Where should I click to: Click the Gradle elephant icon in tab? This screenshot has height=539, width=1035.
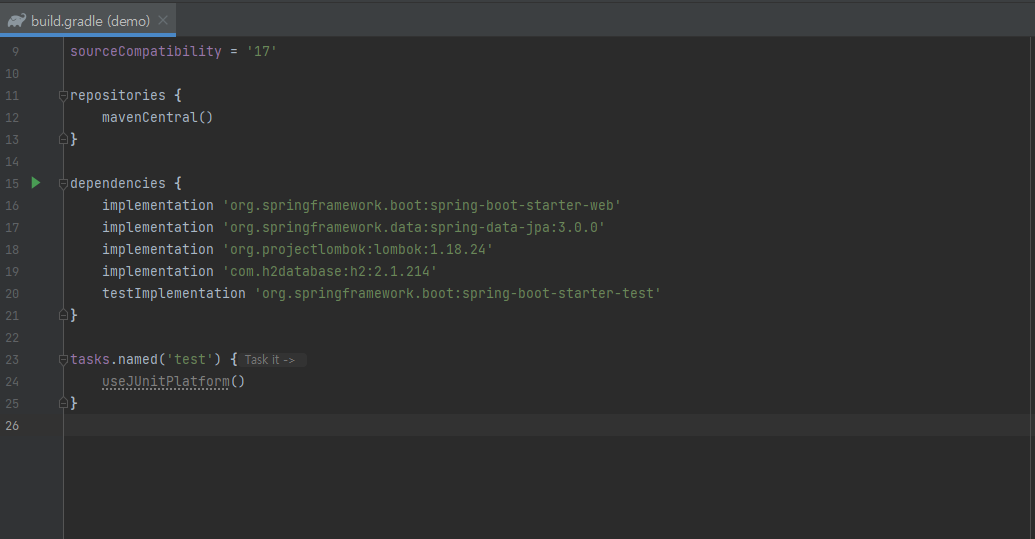coord(17,20)
